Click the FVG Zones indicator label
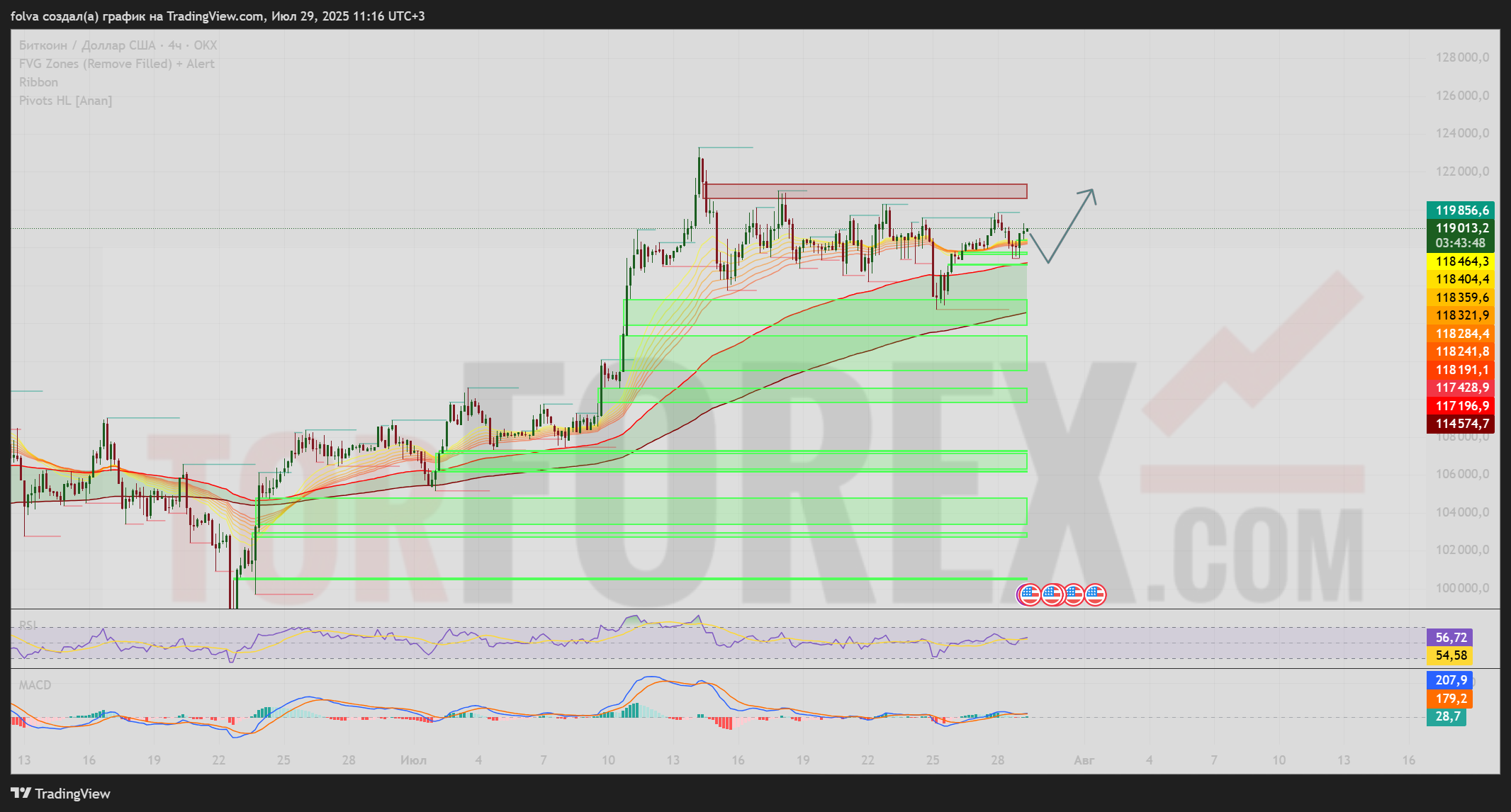 tap(116, 64)
